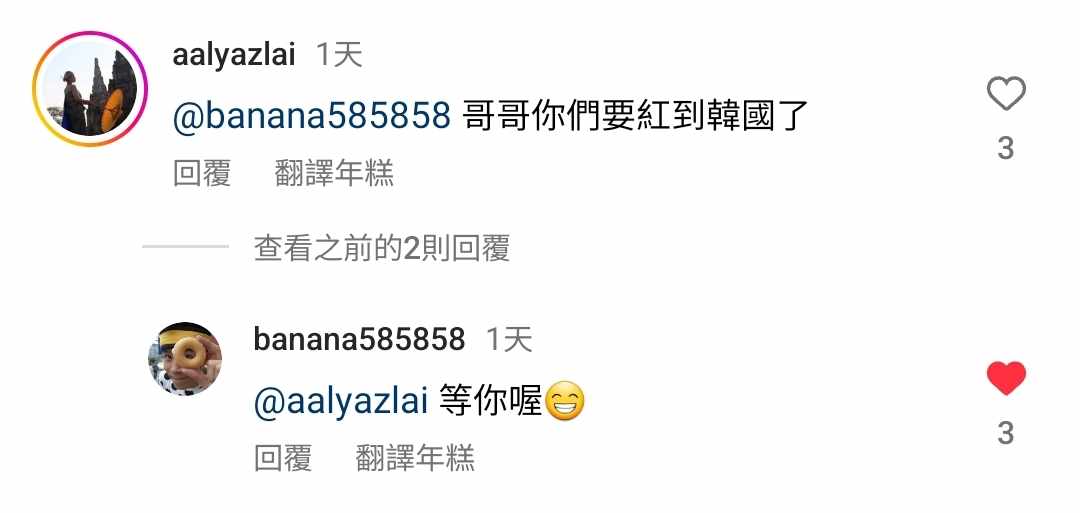
Task: Expand the previous 2 replies
Action: click(x=382, y=249)
